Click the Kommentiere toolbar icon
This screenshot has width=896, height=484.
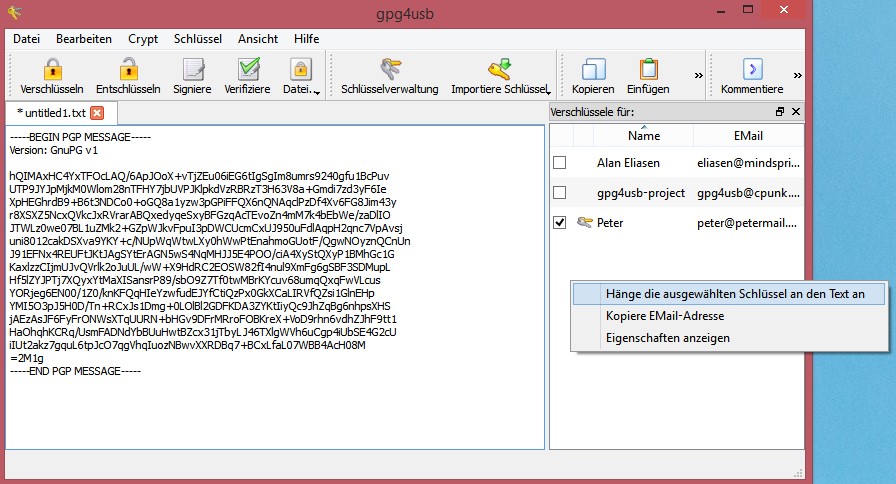[x=751, y=70]
